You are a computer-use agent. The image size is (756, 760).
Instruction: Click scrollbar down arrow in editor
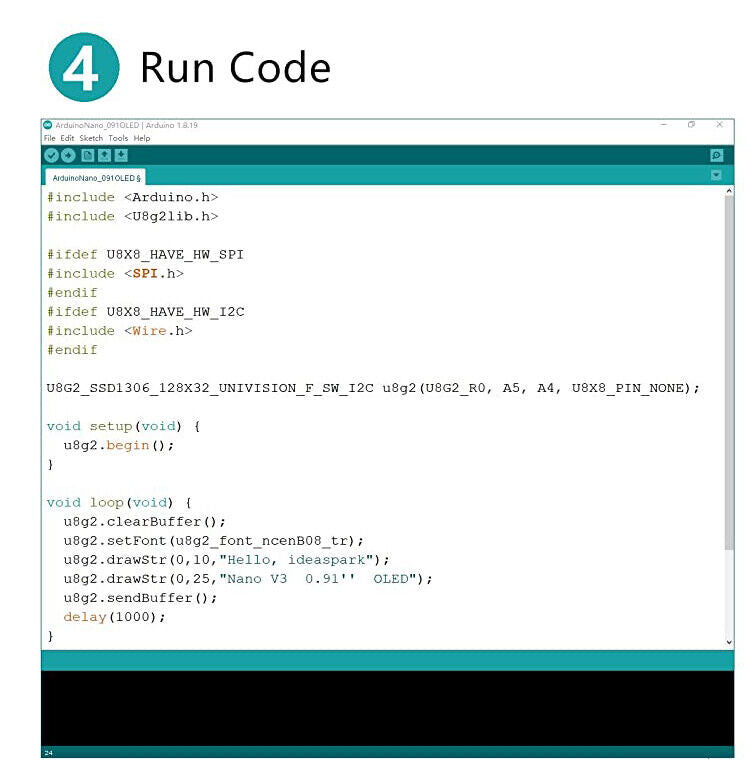pyautogui.click(x=728, y=642)
